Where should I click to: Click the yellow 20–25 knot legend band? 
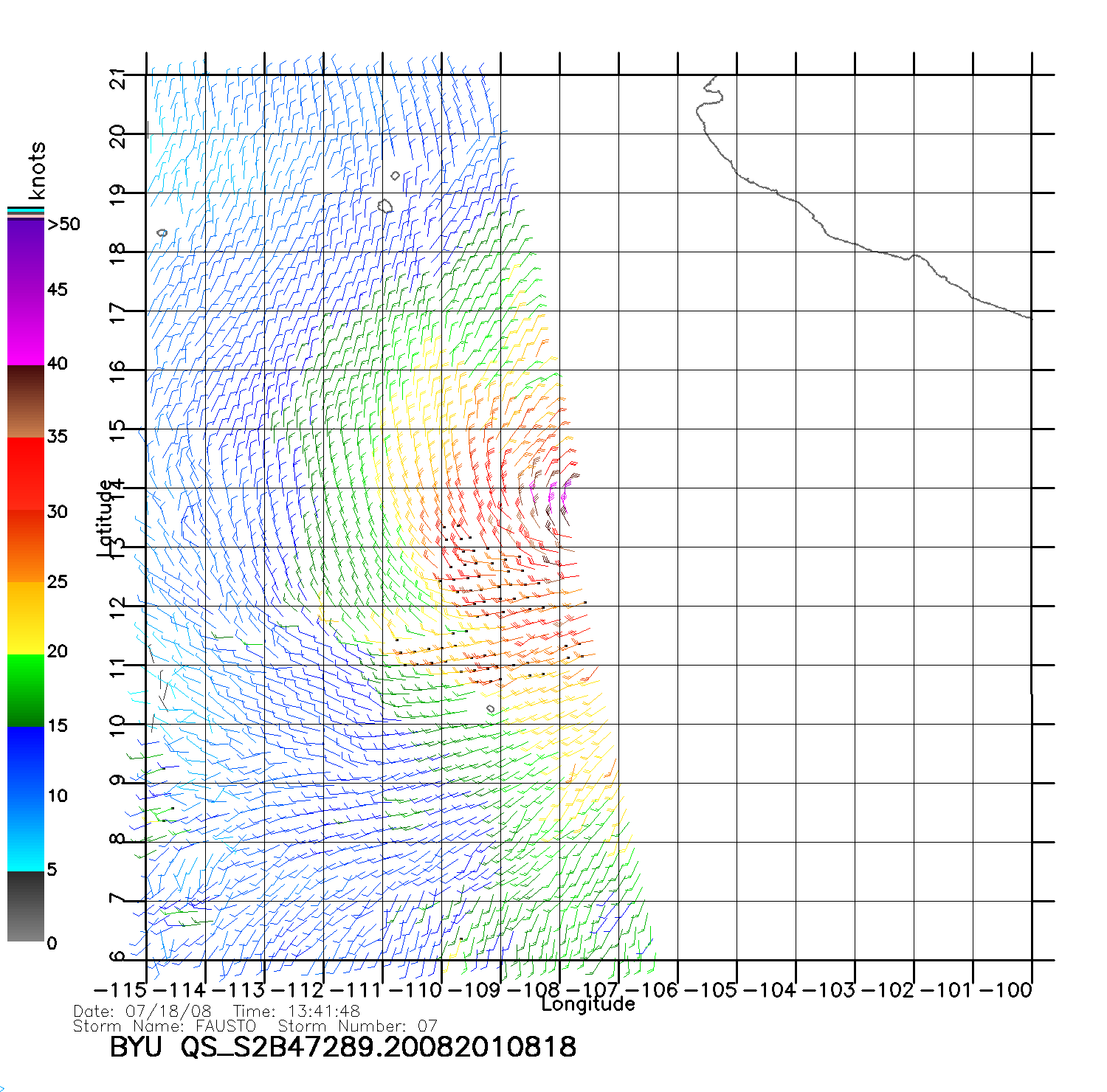[25, 618]
